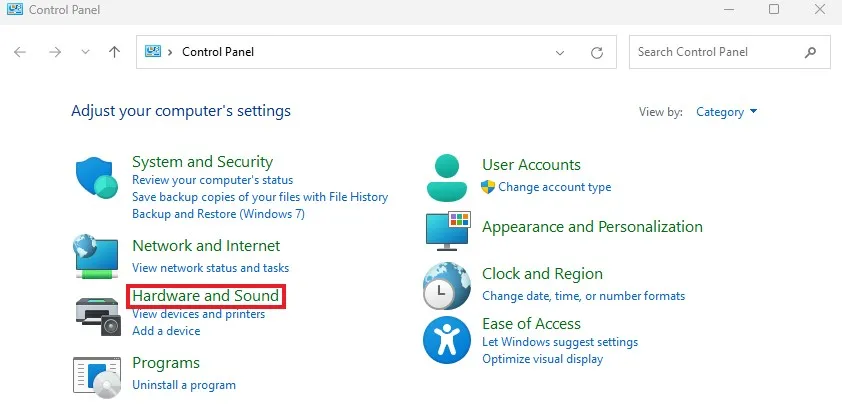Open the recent locations chevron
842x418 pixels.
[85, 52]
